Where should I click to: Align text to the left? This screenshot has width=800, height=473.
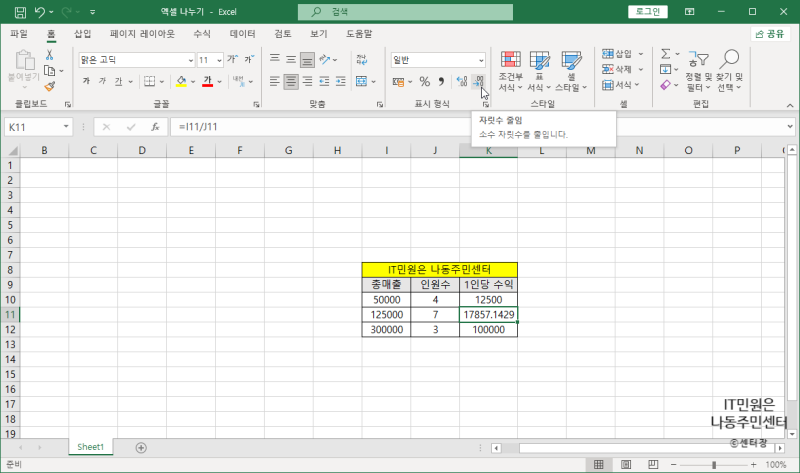274,81
